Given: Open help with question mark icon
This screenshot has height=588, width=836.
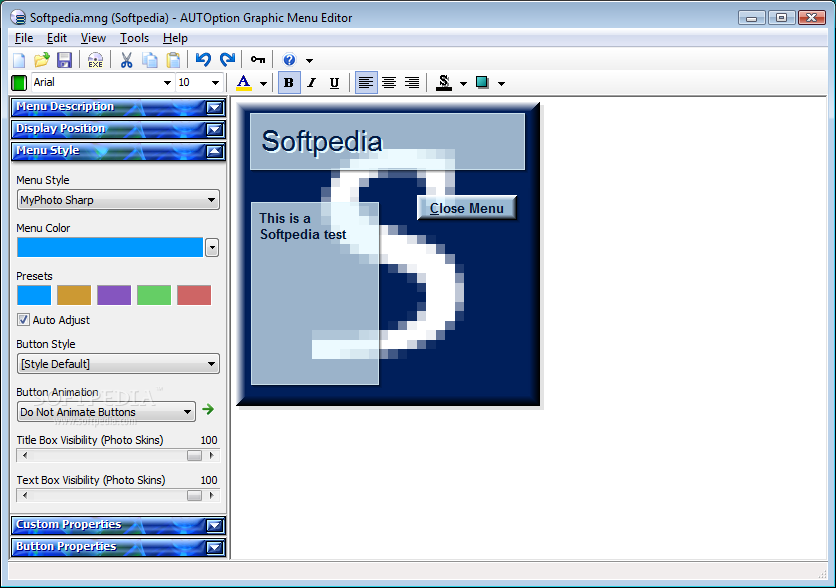Looking at the screenshot, I should 289,60.
